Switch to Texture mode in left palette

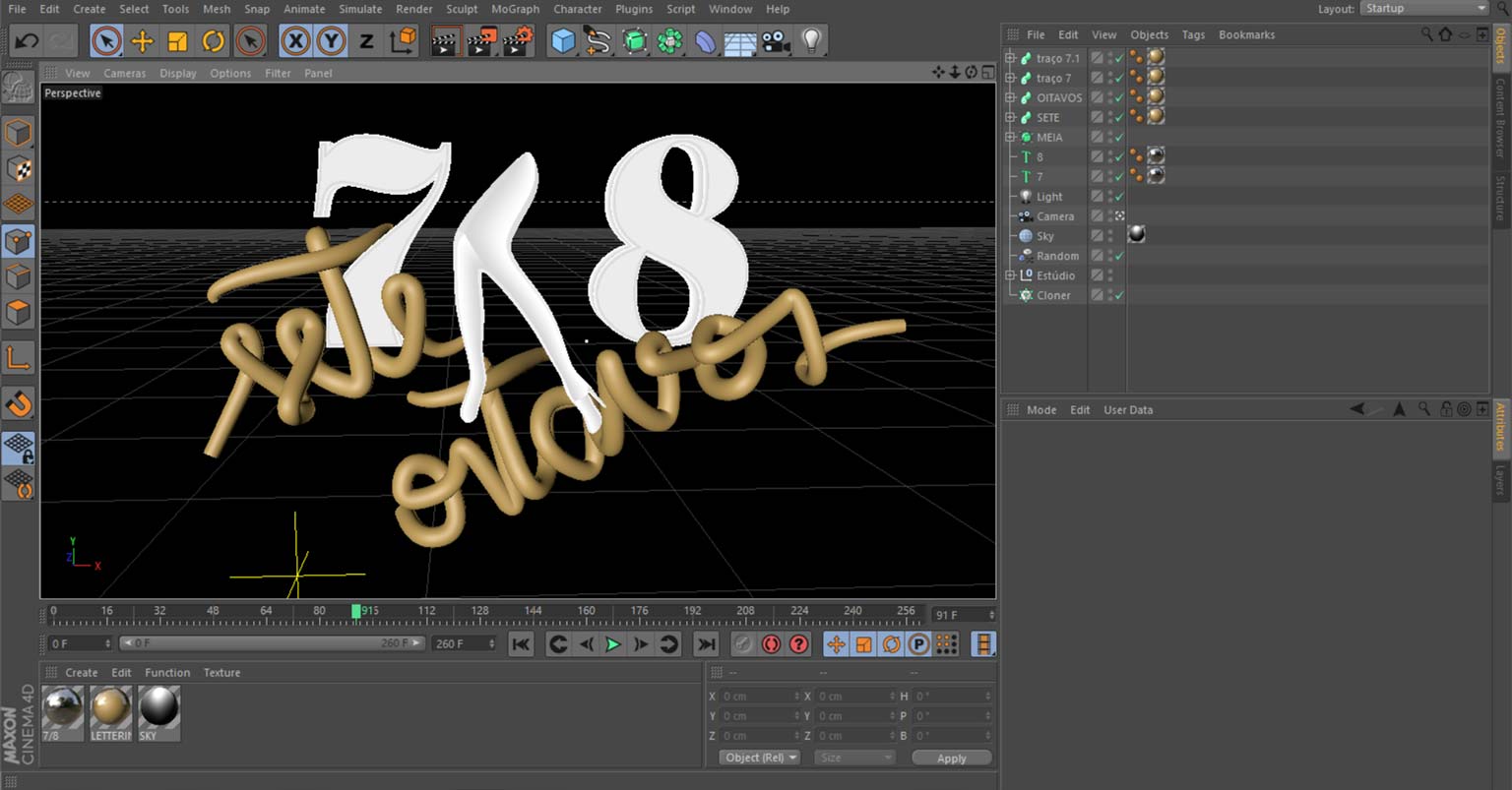18,168
